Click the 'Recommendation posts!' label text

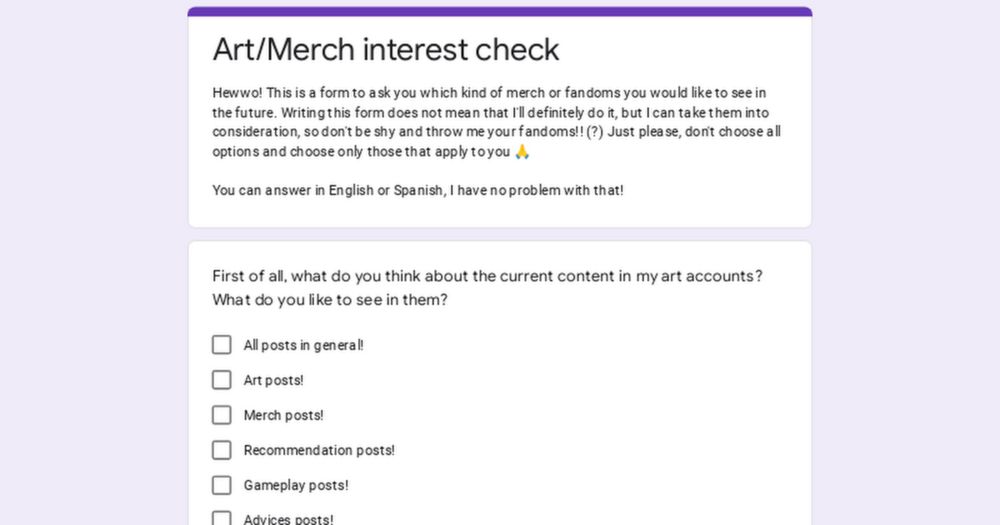point(319,450)
